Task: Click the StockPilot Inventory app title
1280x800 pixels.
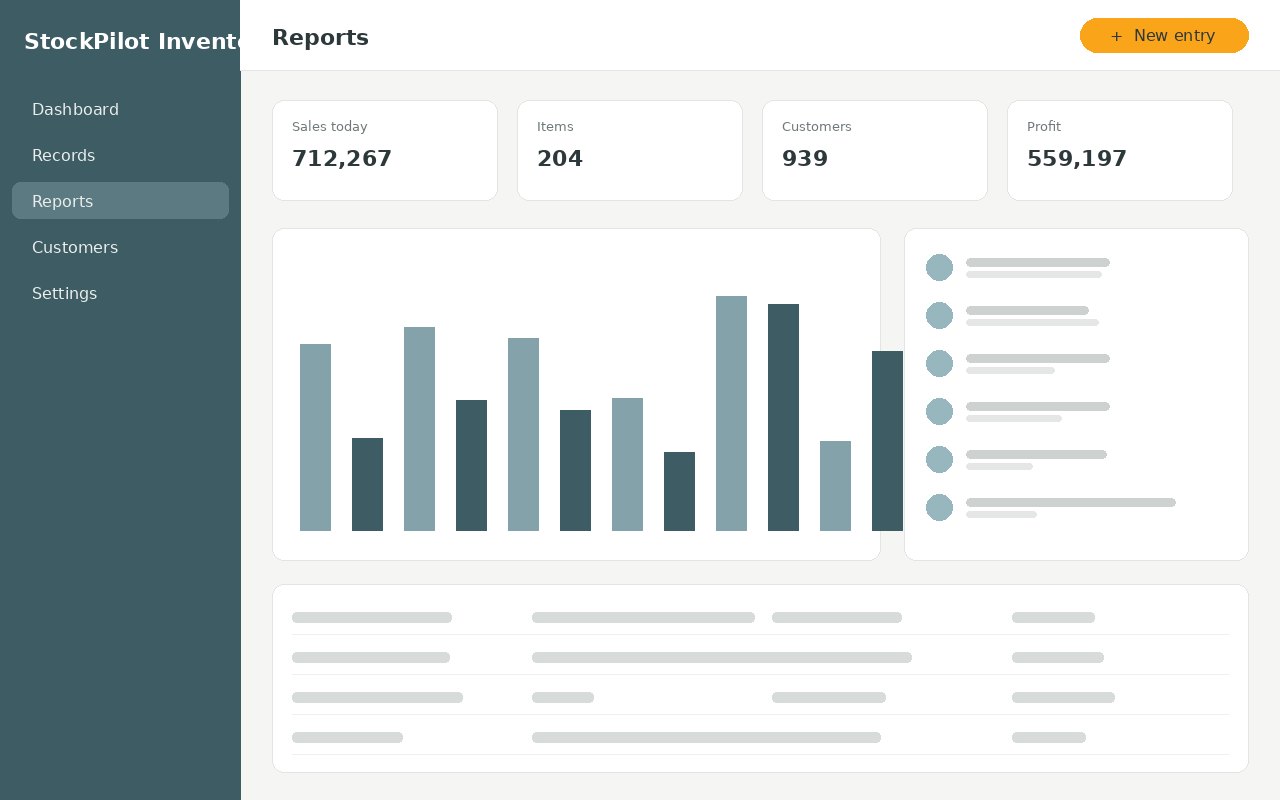Action: click(132, 42)
